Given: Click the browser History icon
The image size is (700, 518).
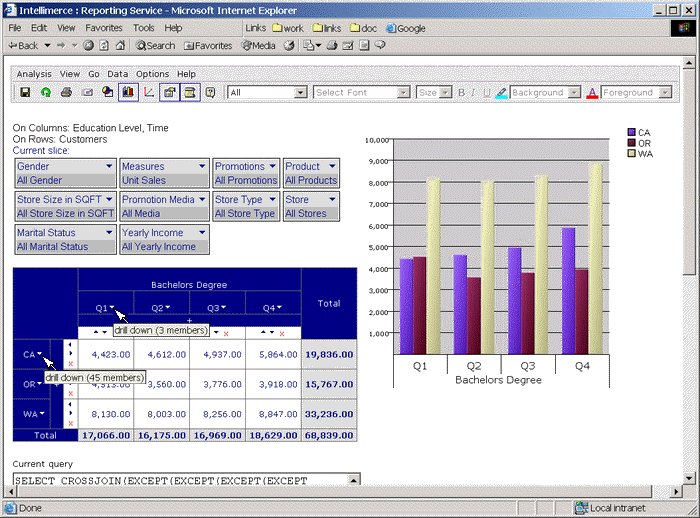Looking at the screenshot, I should click(x=289, y=46).
